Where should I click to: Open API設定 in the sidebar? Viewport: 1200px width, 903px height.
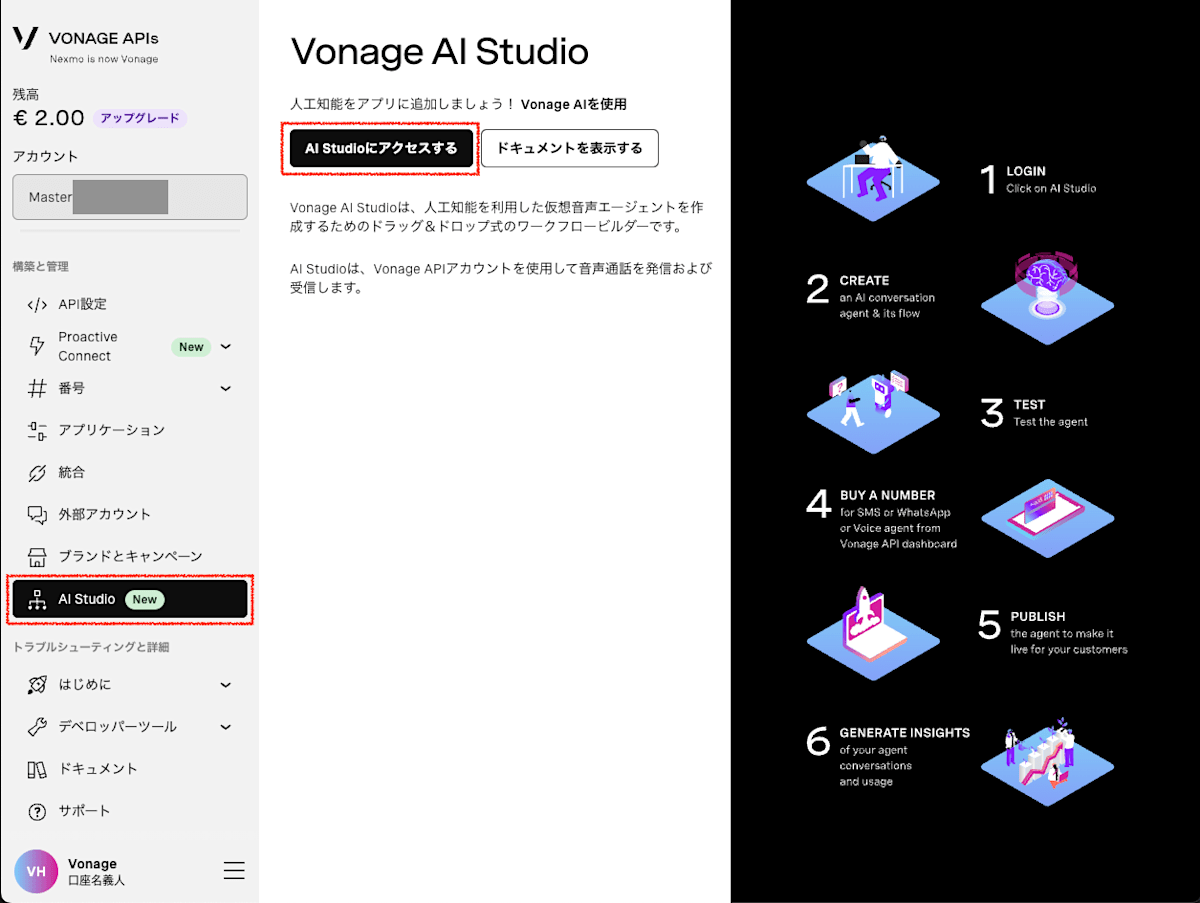click(x=130, y=304)
